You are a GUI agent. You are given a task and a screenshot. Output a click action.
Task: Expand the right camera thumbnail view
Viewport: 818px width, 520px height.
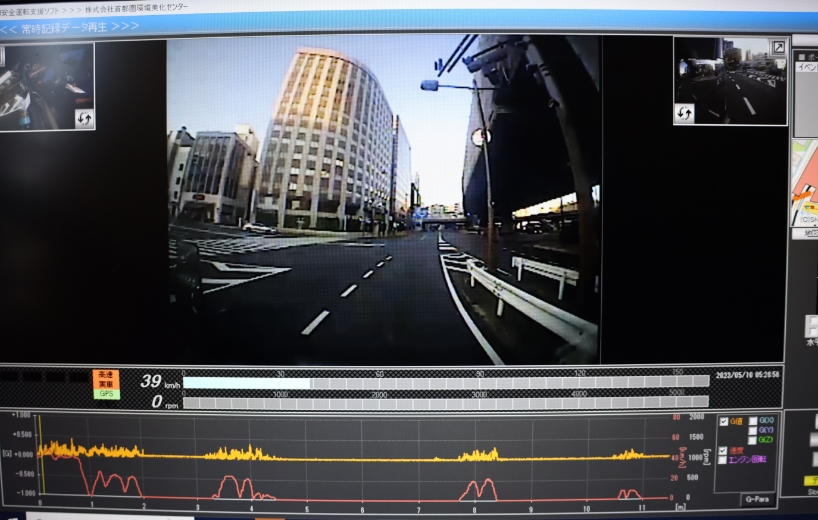point(778,47)
